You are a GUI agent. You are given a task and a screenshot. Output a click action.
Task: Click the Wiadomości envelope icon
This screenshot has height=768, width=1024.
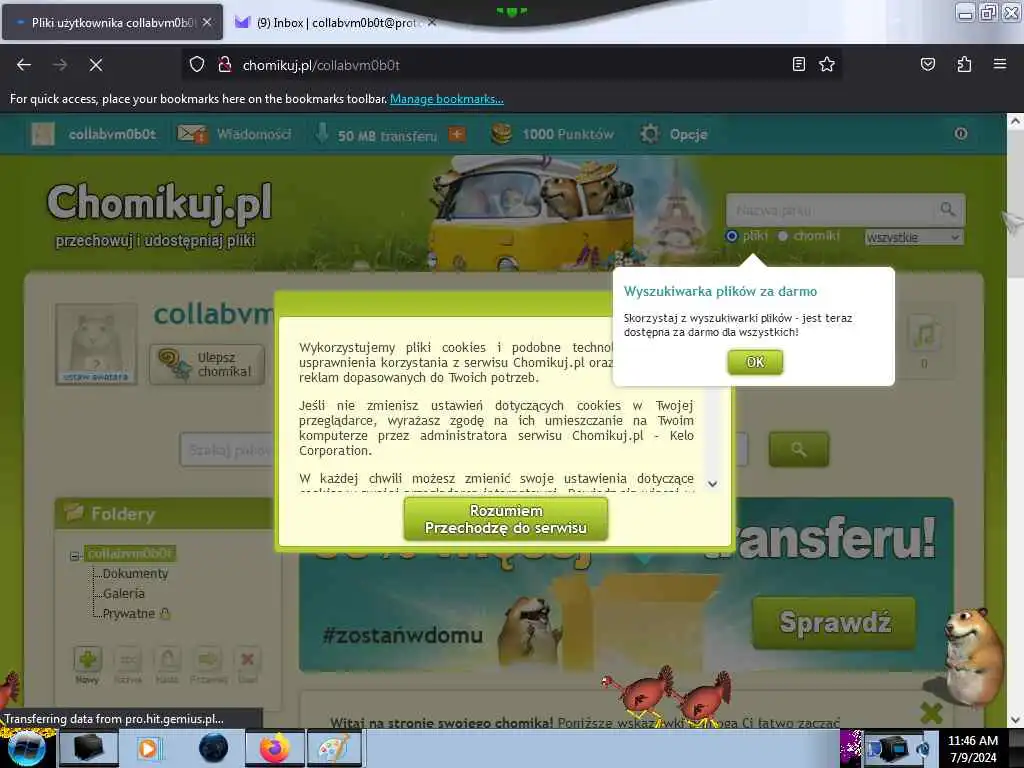point(192,134)
